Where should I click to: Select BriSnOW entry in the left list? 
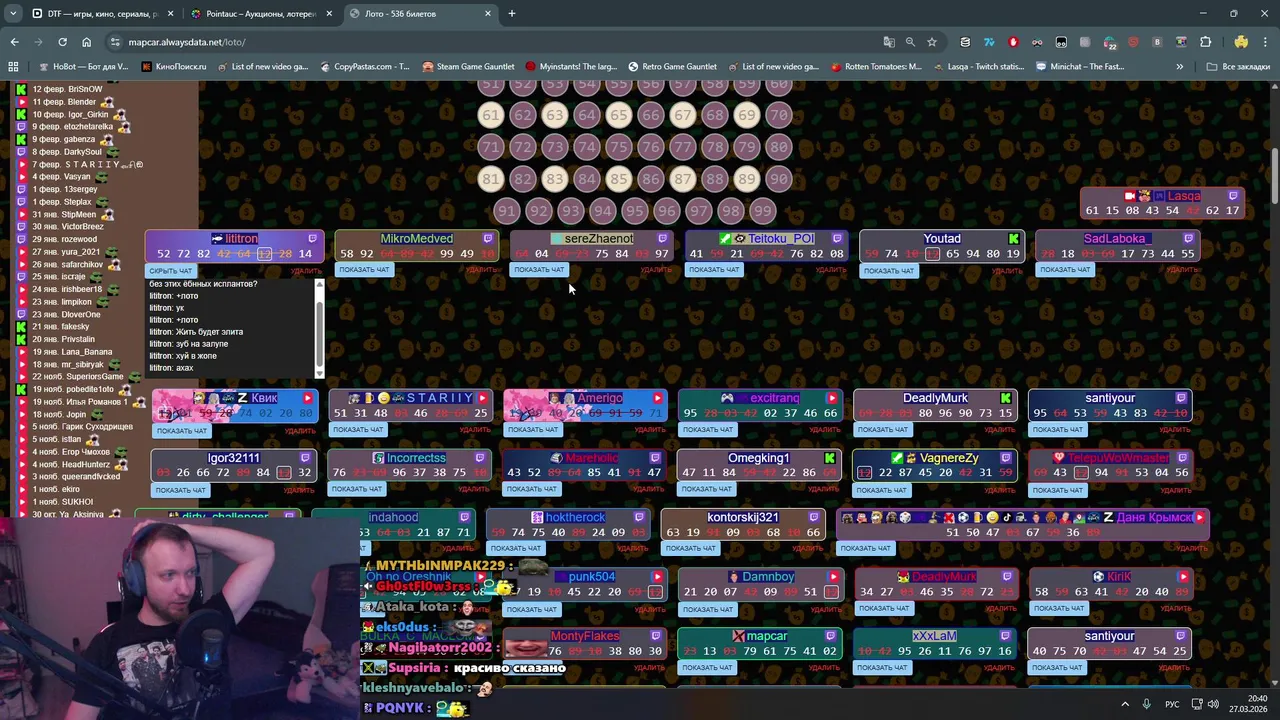tap(66, 89)
